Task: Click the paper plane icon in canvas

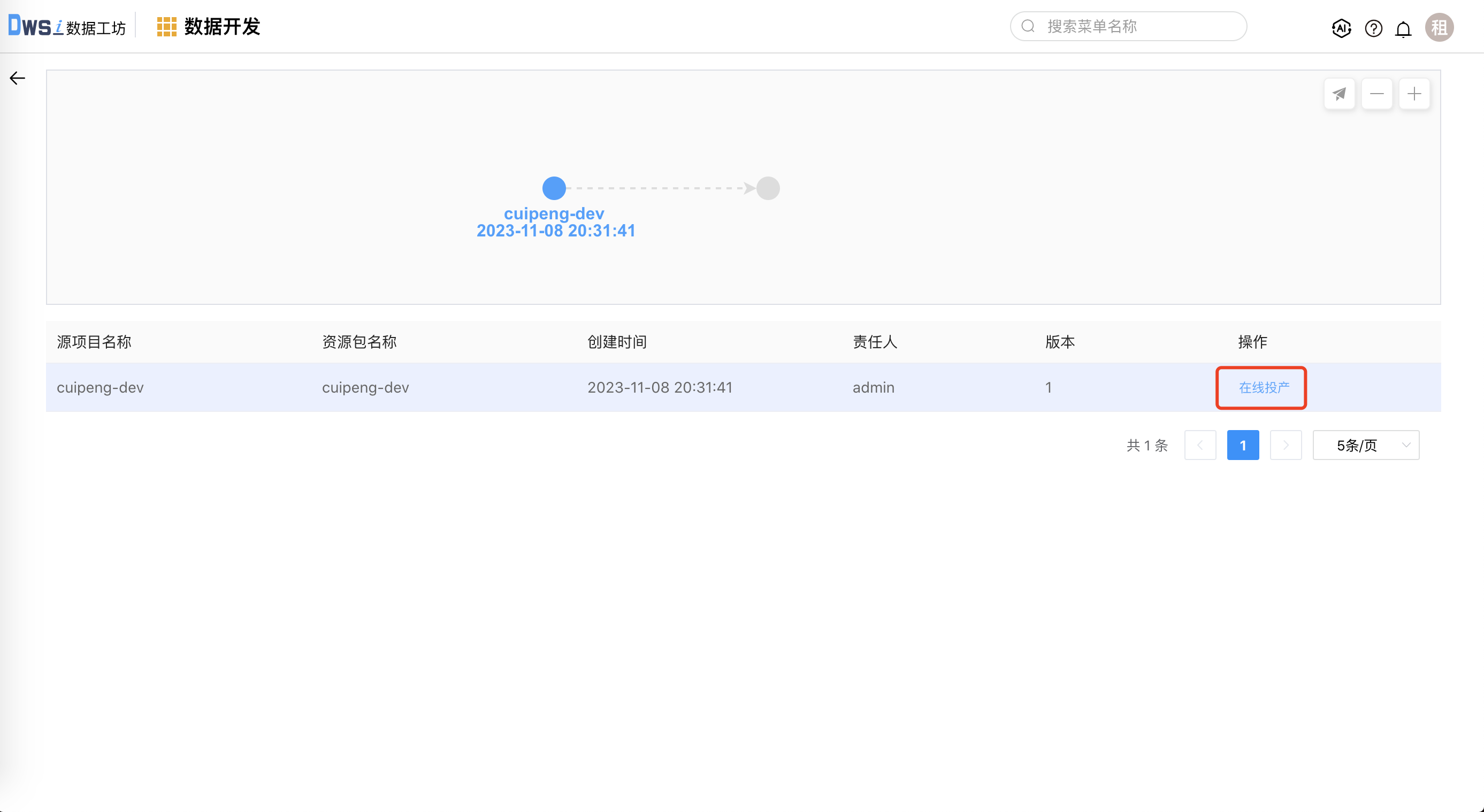Action: coord(1340,94)
